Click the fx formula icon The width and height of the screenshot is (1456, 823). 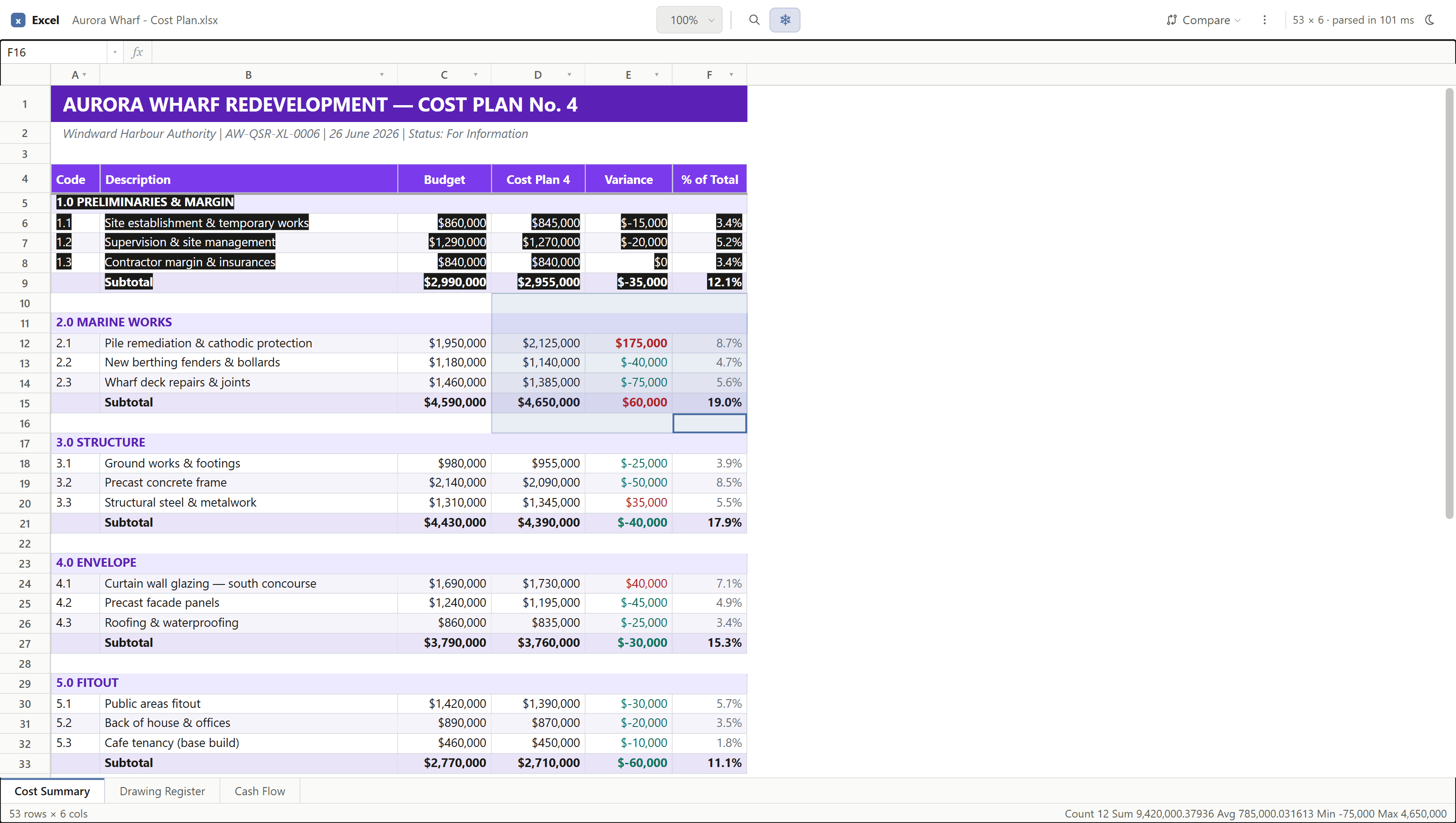click(137, 53)
